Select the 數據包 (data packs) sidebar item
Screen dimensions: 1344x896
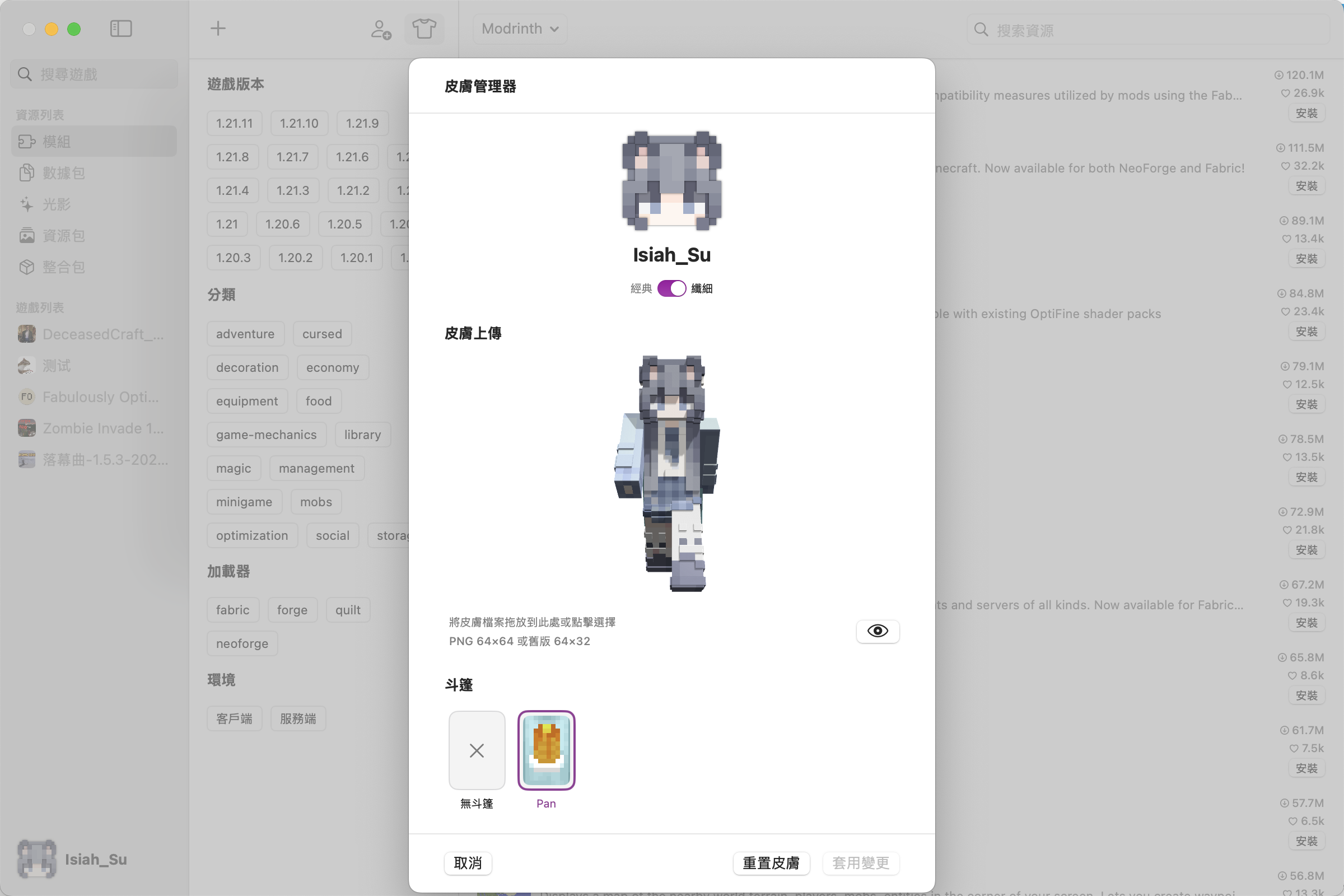(63, 172)
